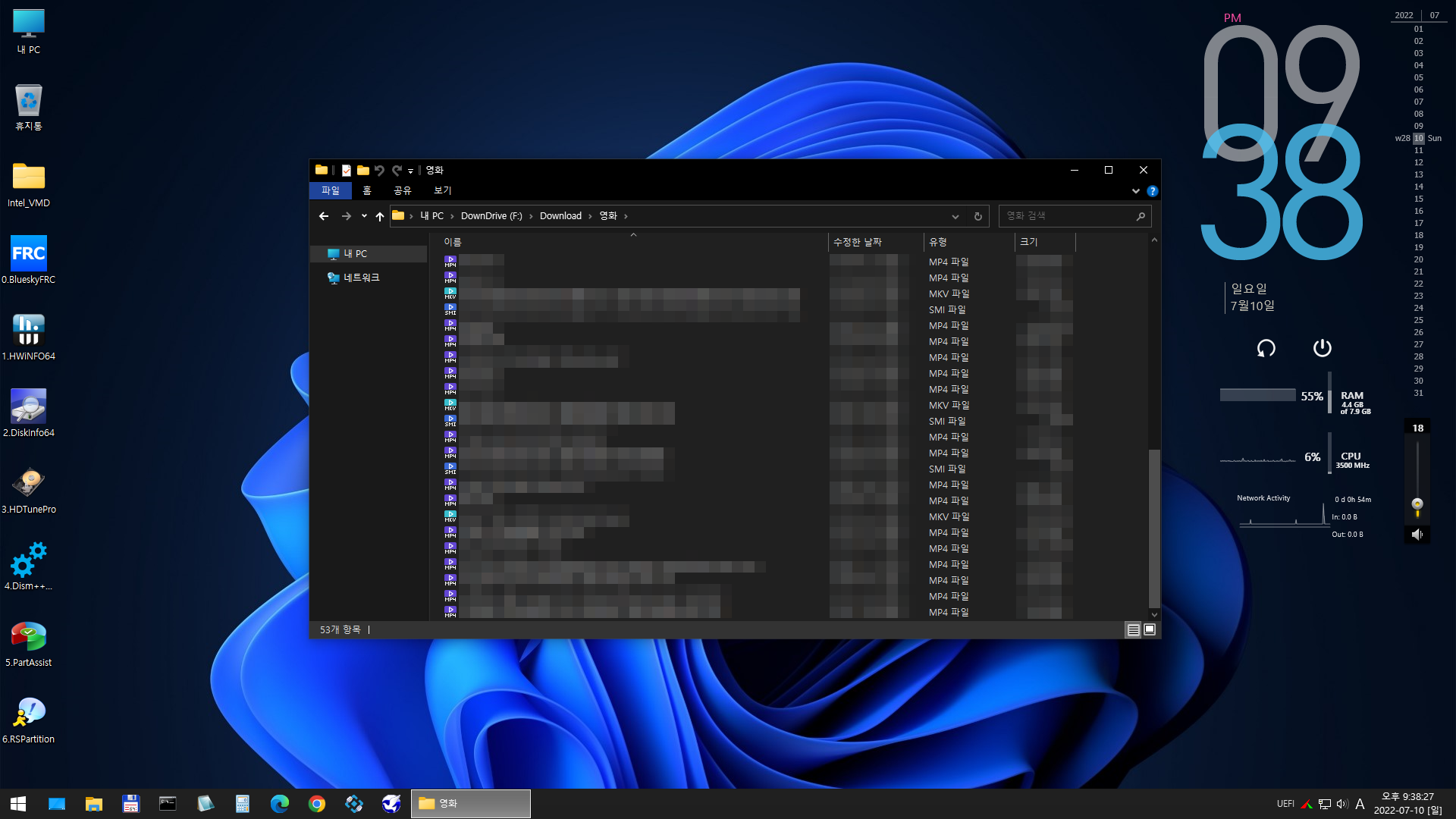Switch to large icons view in status bar
The height and width of the screenshot is (819, 1456).
pyautogui.click(x=1150, y=629)
